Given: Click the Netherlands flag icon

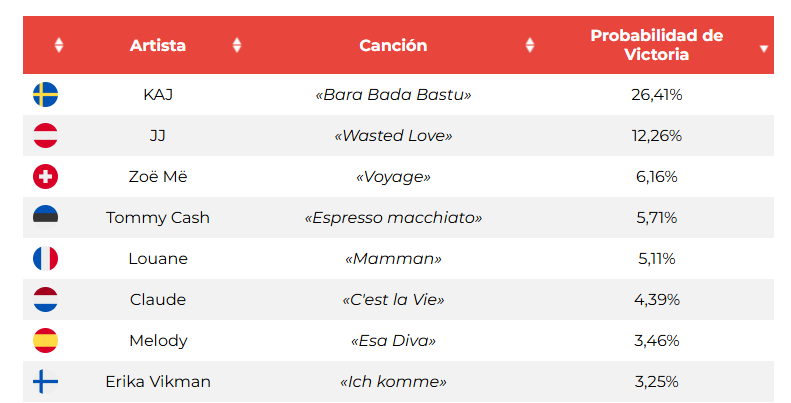Looking at the screenshot, I should click(45, 299).
